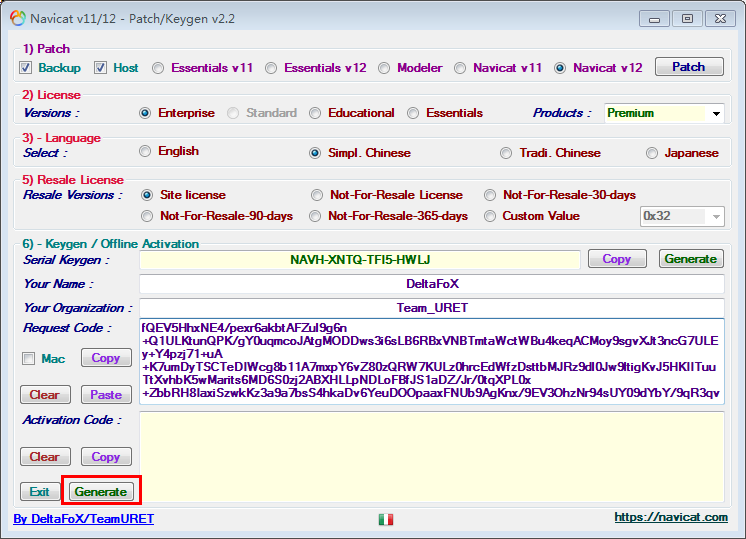746x539 pixels.
Task: Click the Exit button
Action: [40, 491]
